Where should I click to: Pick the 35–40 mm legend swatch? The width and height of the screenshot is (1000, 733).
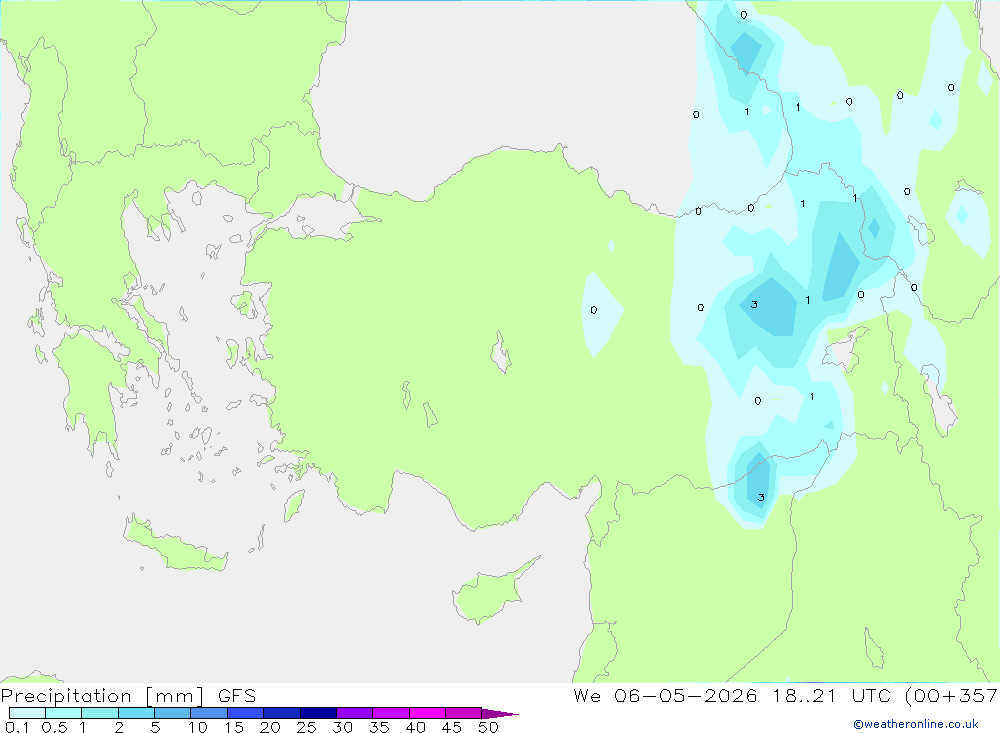(391, 713)
